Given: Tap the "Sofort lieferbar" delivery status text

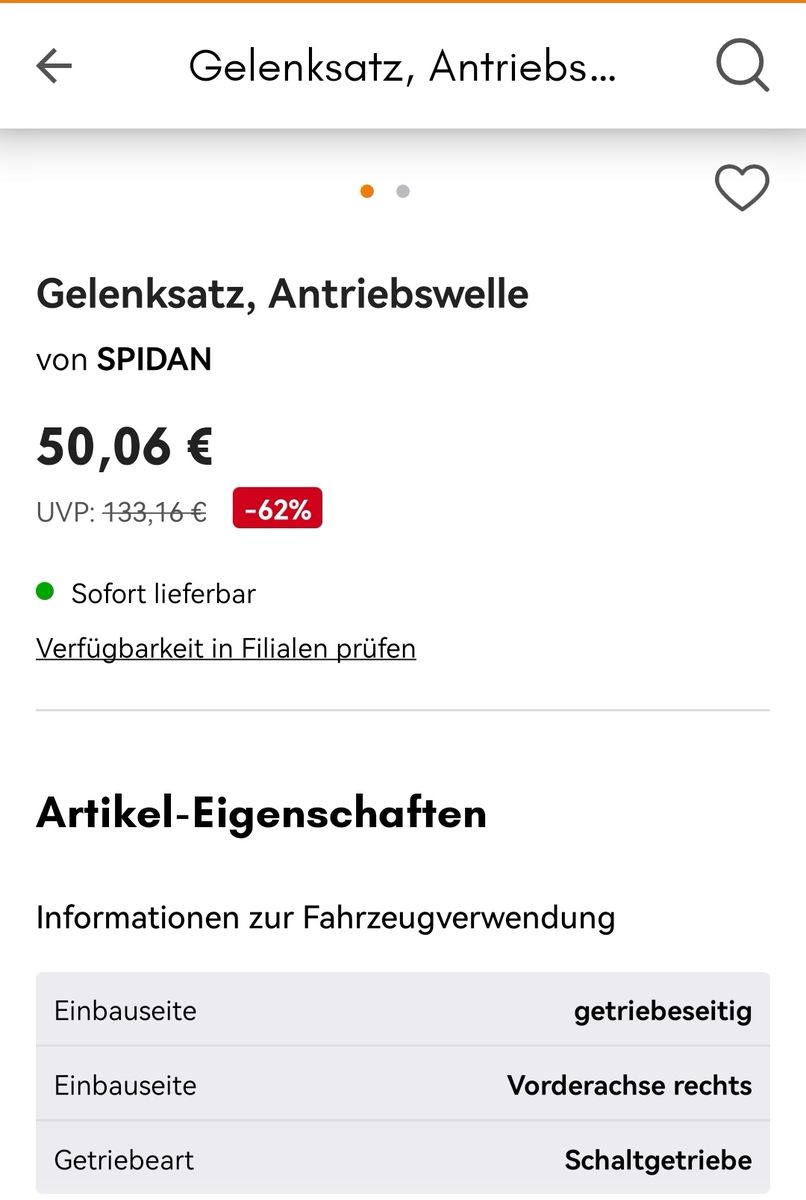Looking at the screenshot, I should tap(163, 593).
